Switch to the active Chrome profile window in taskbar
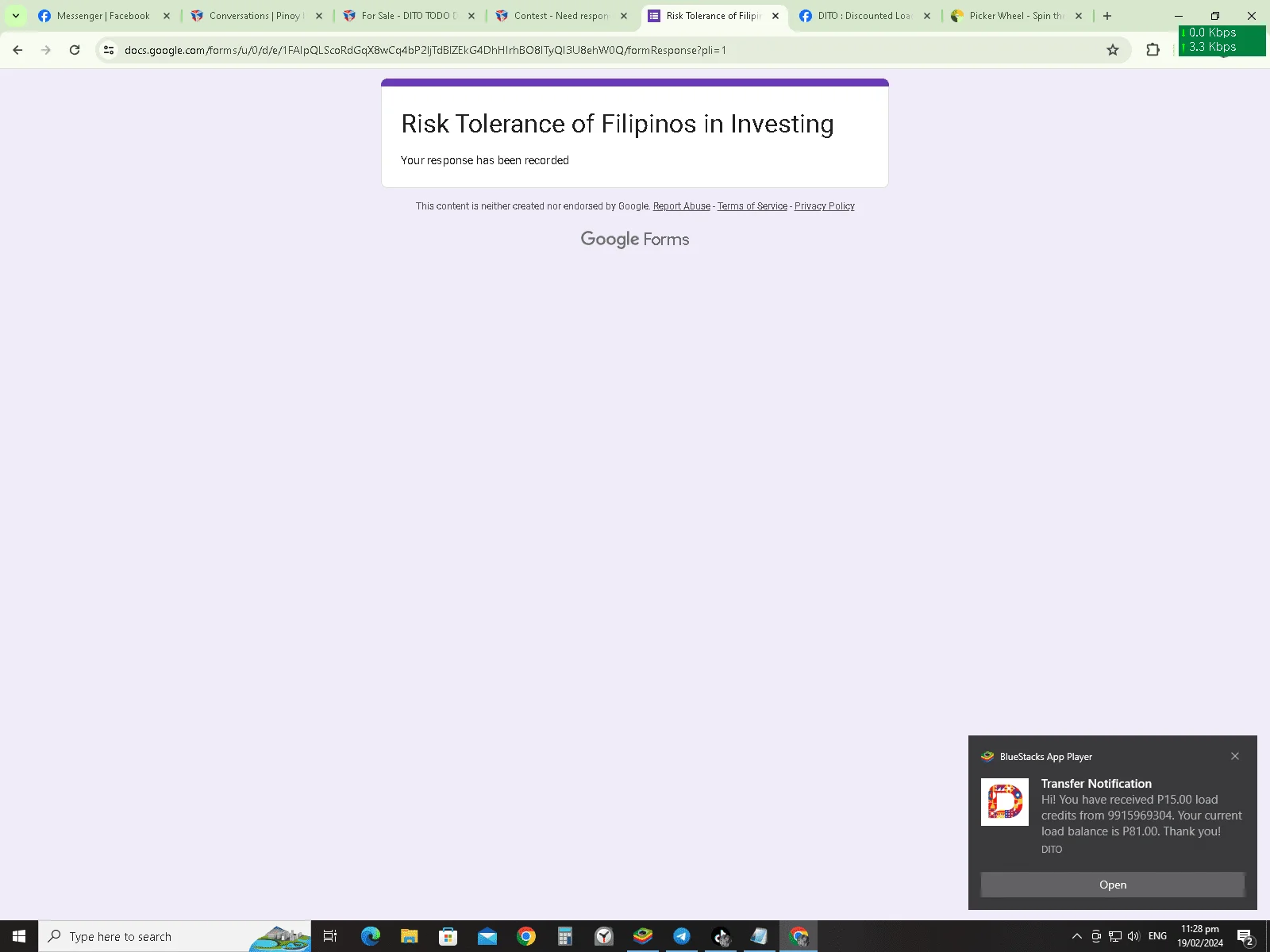 (799, 936)
